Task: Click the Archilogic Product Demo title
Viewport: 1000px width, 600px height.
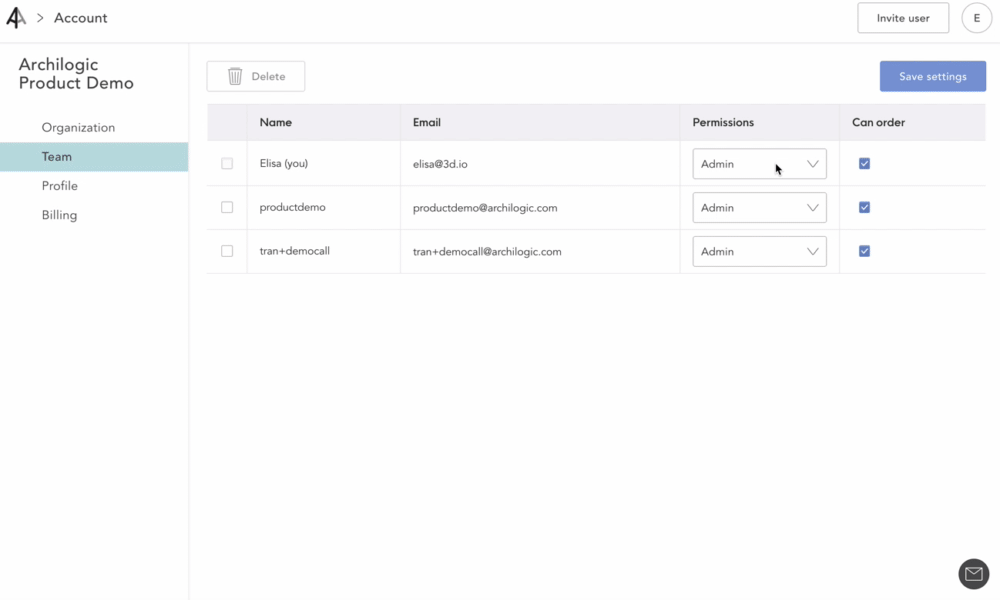Action: (76, 74)
